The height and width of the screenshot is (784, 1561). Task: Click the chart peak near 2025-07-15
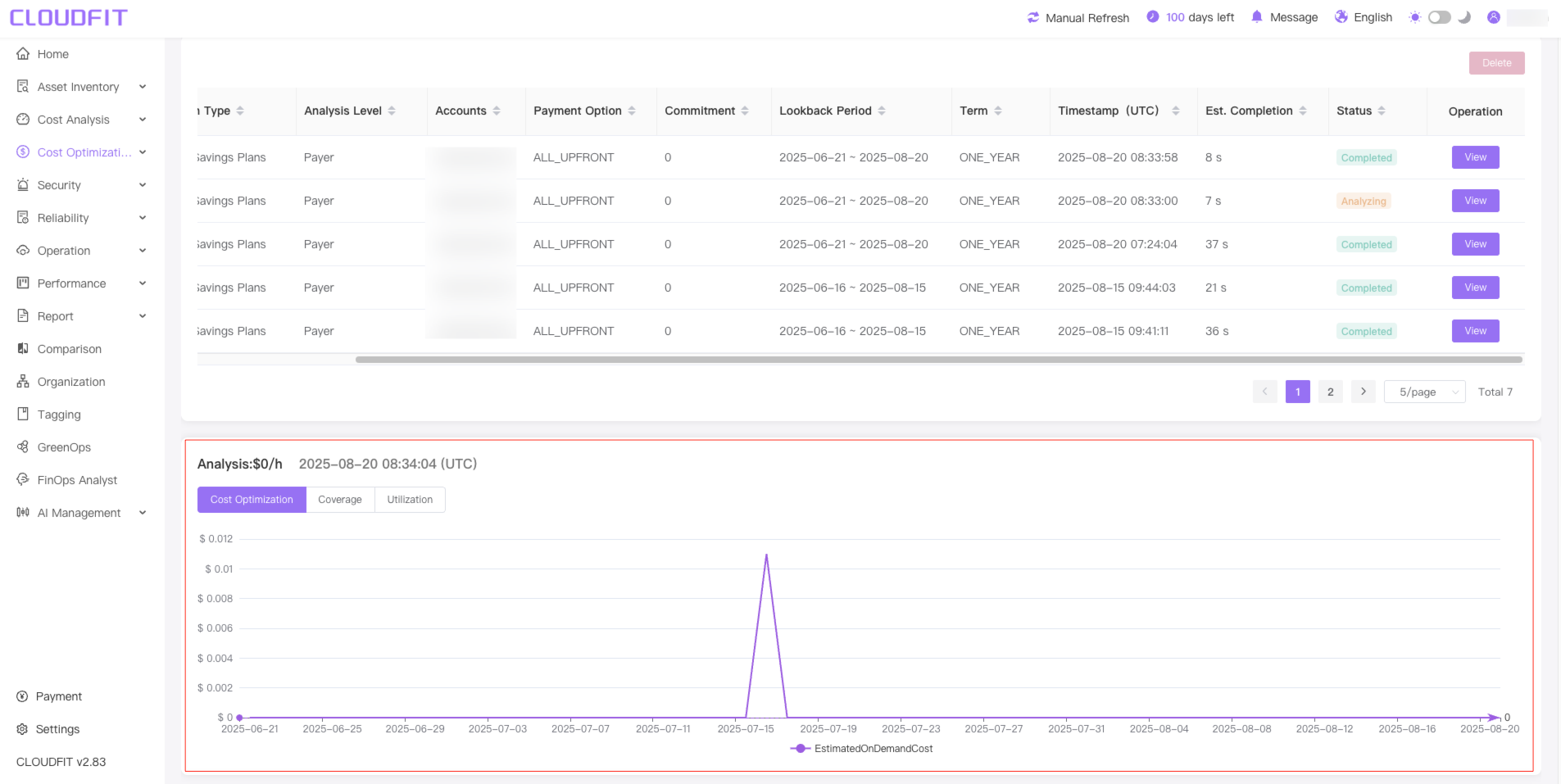click(x=766, y=555)
